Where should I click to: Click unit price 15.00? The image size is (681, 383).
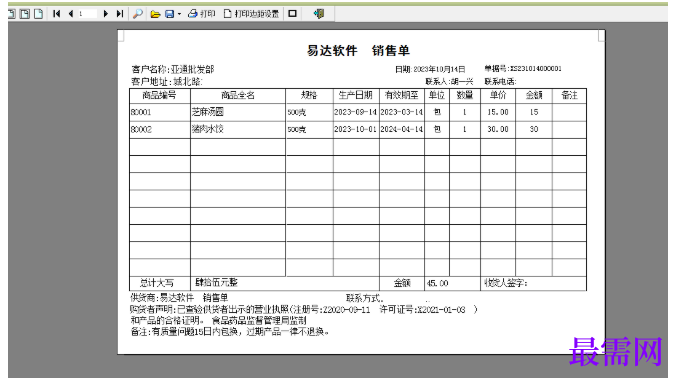(498, 112)
